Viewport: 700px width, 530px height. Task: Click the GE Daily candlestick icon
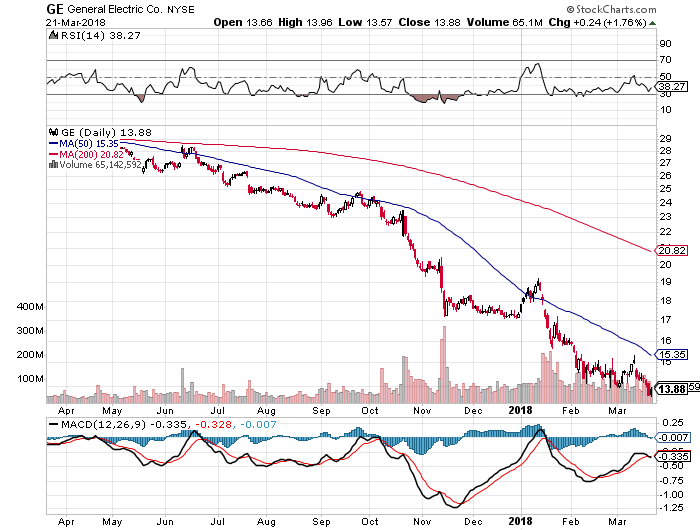pos(54,132)
